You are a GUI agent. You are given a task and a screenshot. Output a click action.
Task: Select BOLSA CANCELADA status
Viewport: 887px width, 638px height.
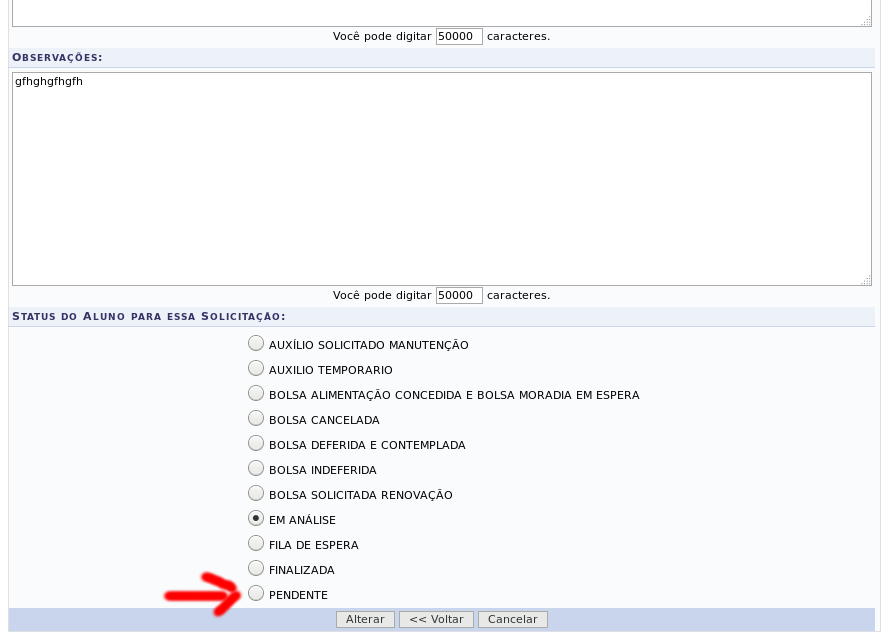[256, 417]
